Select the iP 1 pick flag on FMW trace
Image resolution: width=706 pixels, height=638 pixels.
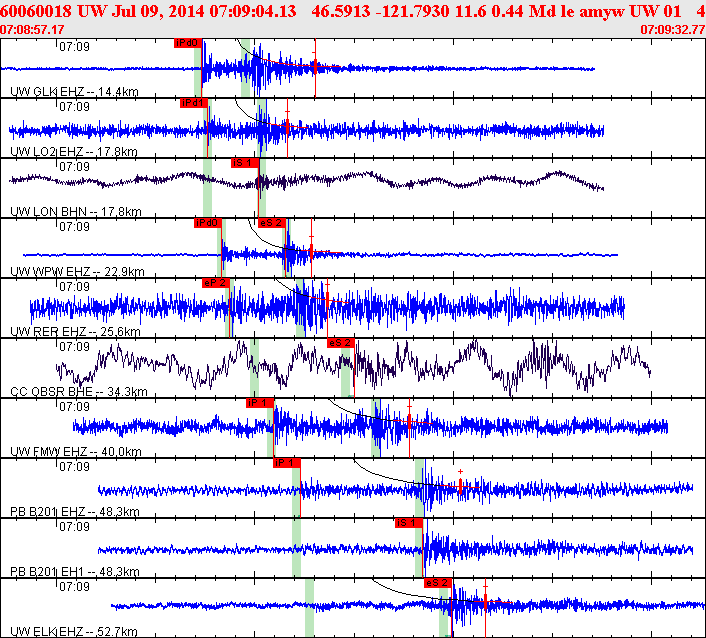click(x=260, y=403)
